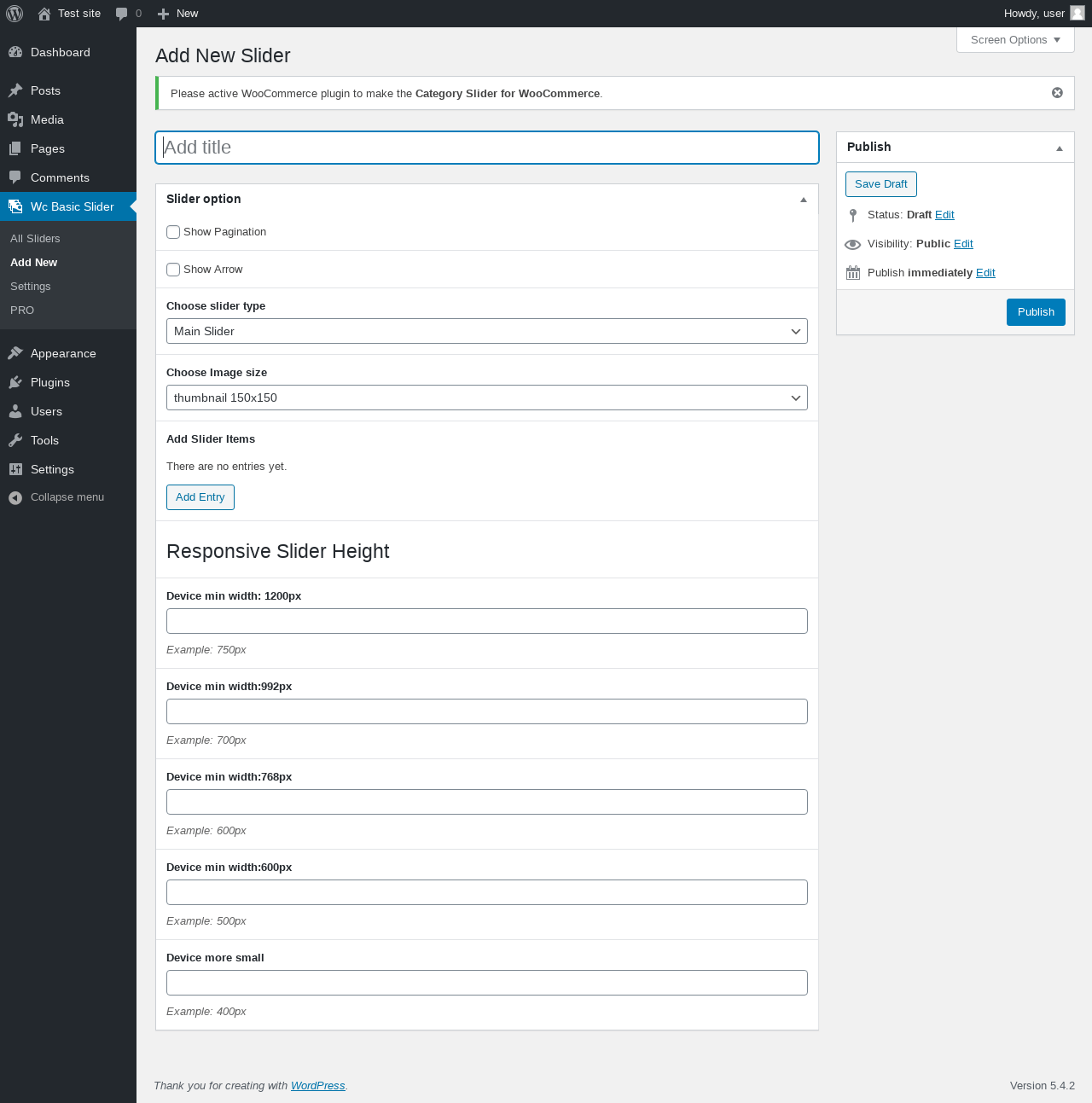Click the WordPress logo icon in admin bar
The height and width of the screenshot is (1103, 1092).
(15, 14)
